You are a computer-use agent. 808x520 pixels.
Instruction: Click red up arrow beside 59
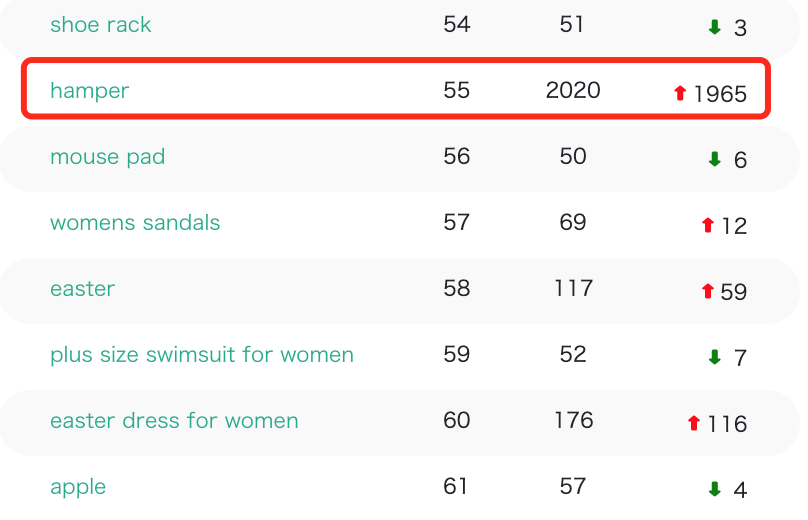[708, 291]
